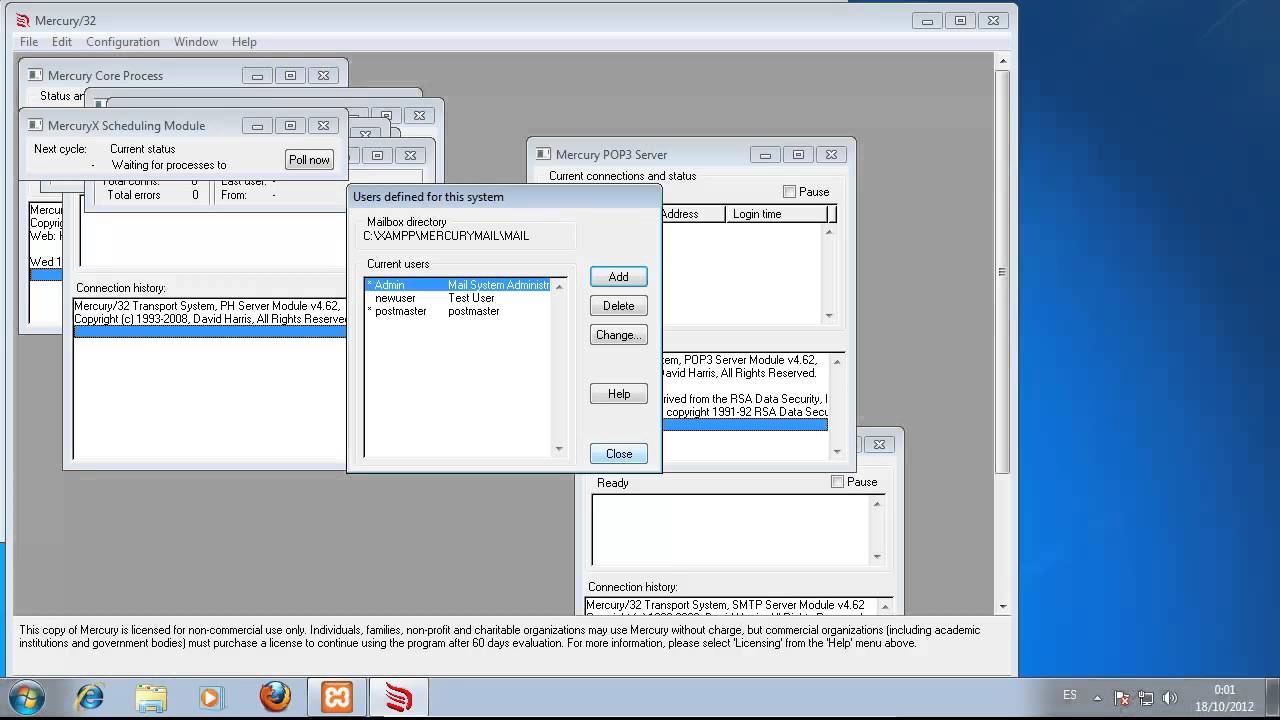
Task: Click the Change... button
Action: coord(618,335)
